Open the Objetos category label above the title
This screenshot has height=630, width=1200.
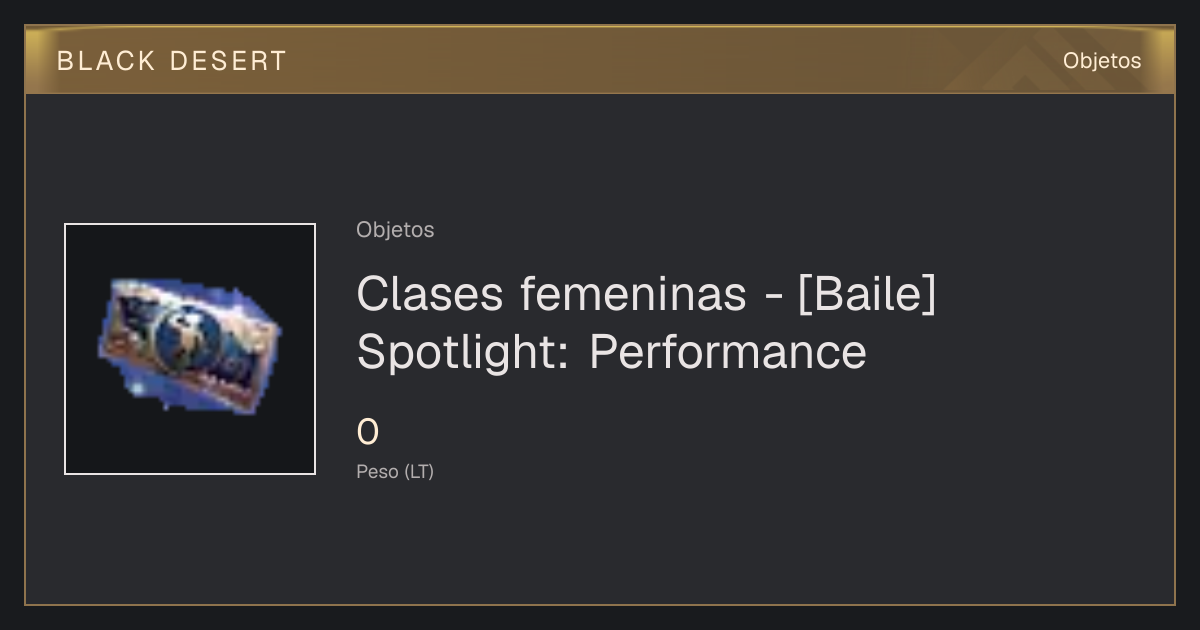pos(395,230)
